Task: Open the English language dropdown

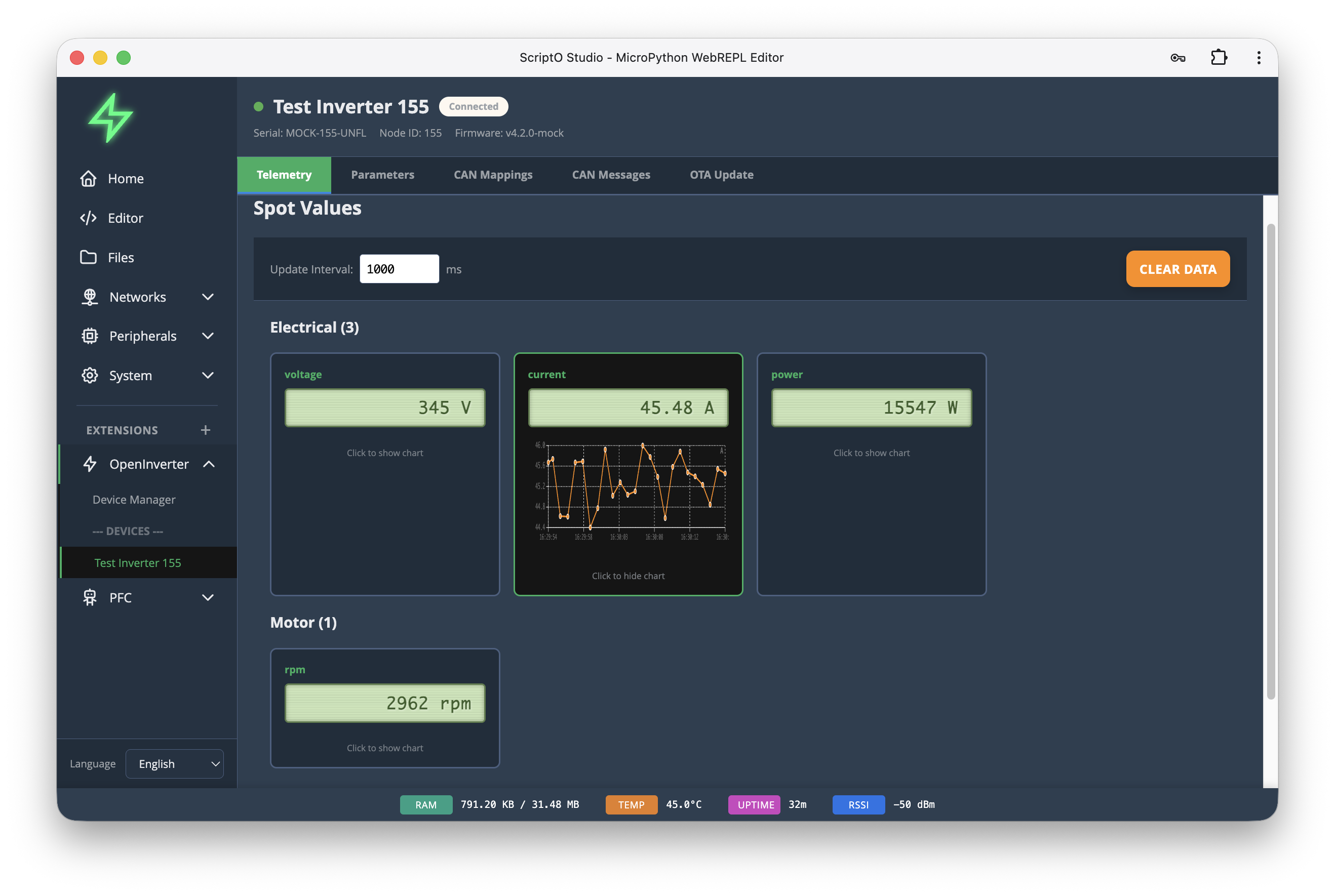Action: [x=175, y=764]
